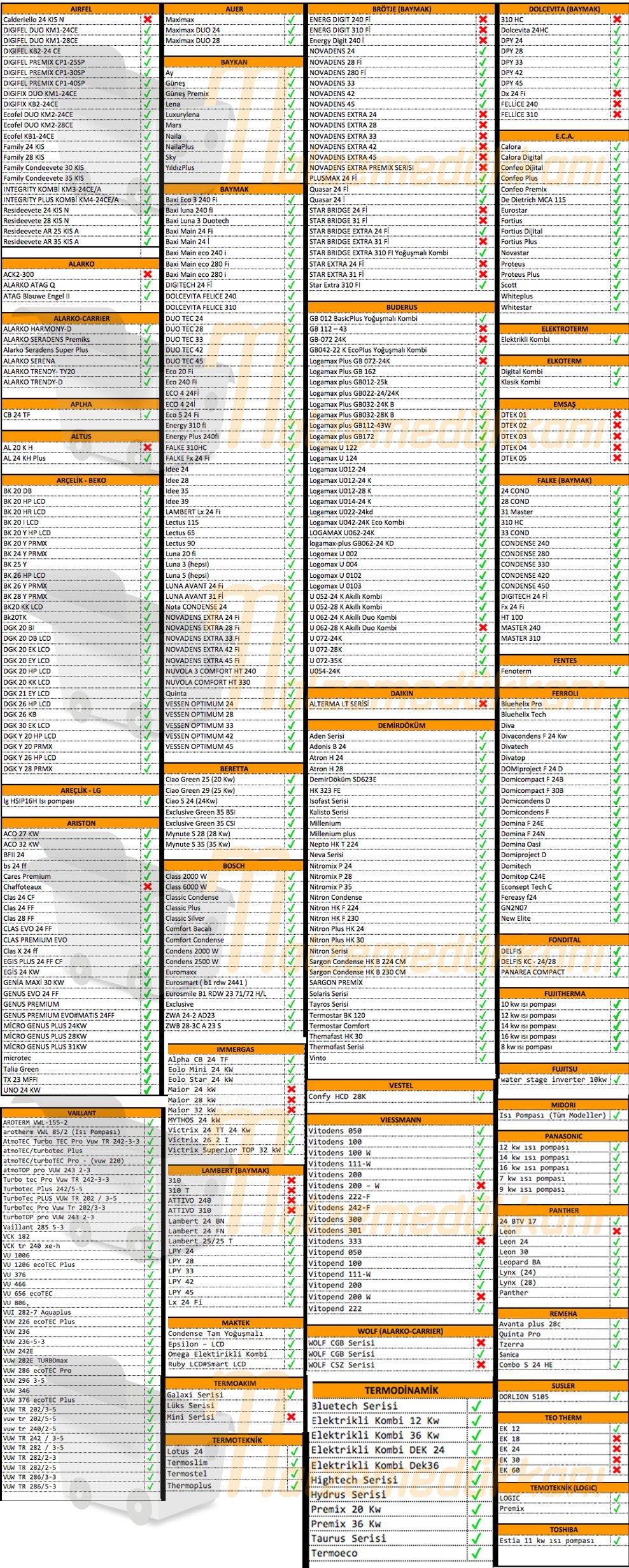Screen dimensions: 629x1568
Task: Click the VAILLANT brand header
Action: 81,1113
